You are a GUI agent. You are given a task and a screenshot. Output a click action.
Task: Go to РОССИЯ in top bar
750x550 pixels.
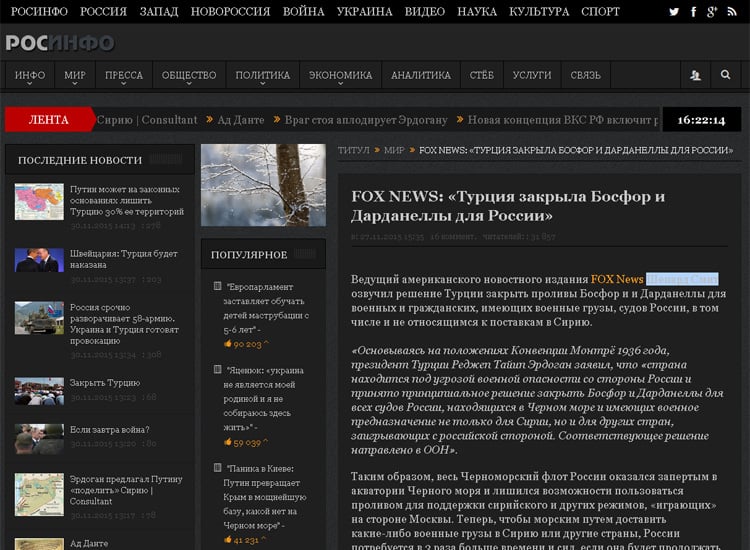click(103, 11)
